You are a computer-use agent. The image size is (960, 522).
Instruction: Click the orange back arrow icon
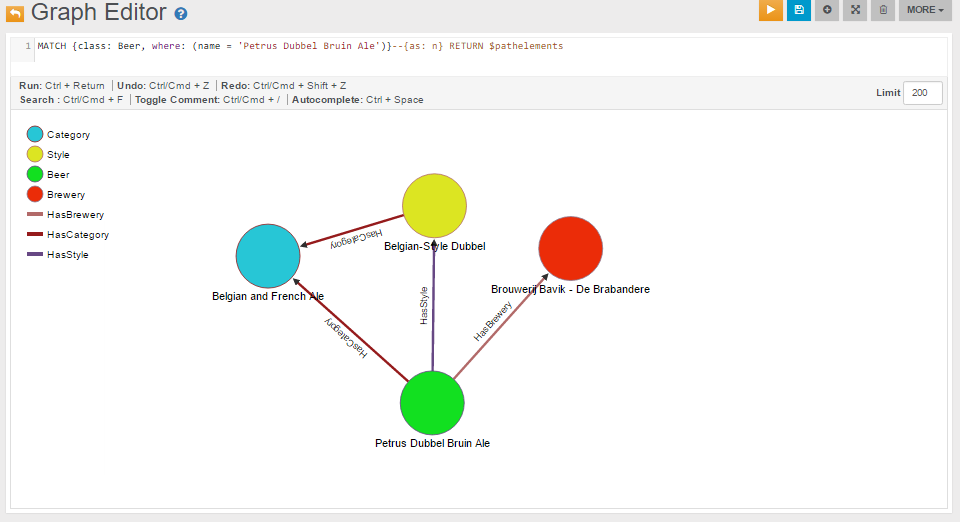(x=15, y=14)
